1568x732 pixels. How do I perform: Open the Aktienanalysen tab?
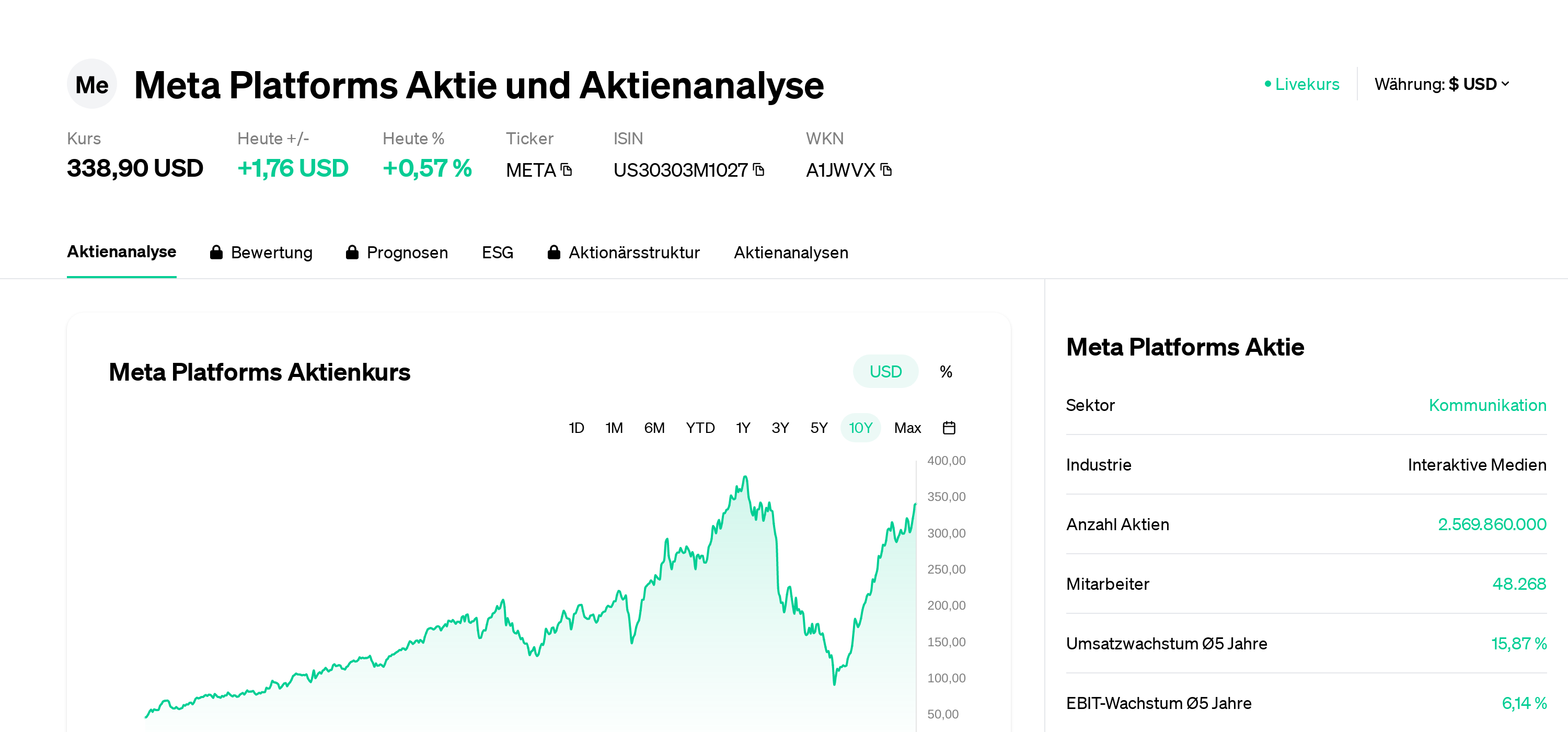[791, 253]
